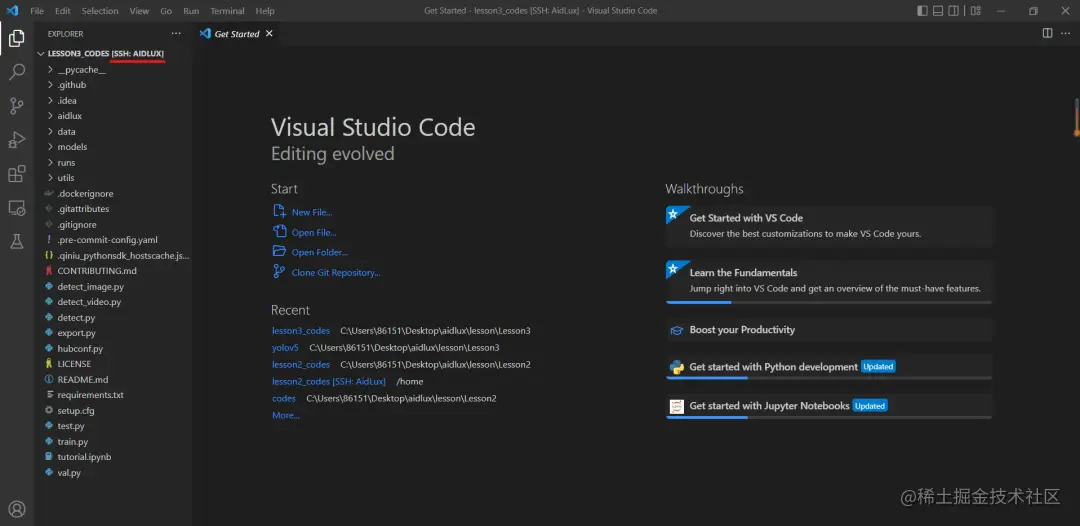Open the LICENSE file

(x=114, y=364)
